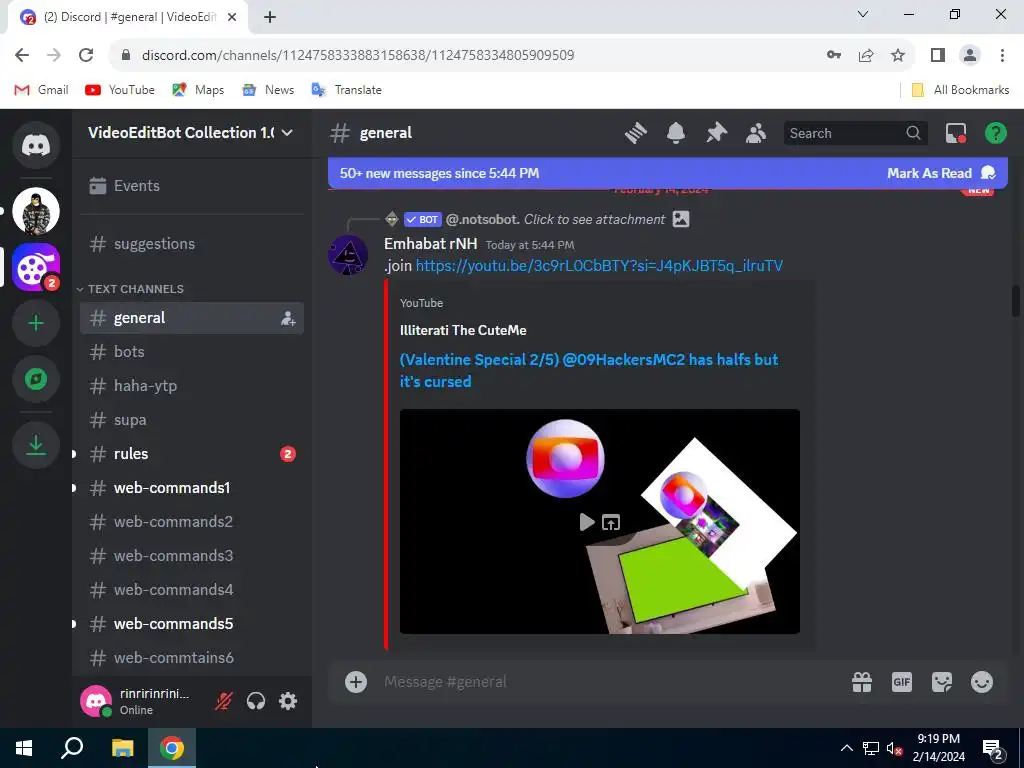Viewport: 1024px width, 768px height.
Task: Open the Gmail bookmark
Action: point(41,90)
